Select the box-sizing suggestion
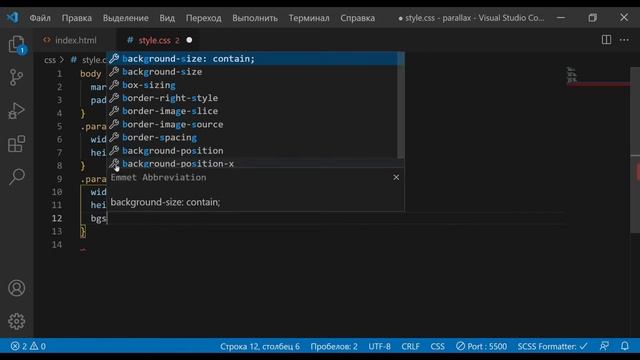This screenshot has width=640, height=360. coord(252,85)
